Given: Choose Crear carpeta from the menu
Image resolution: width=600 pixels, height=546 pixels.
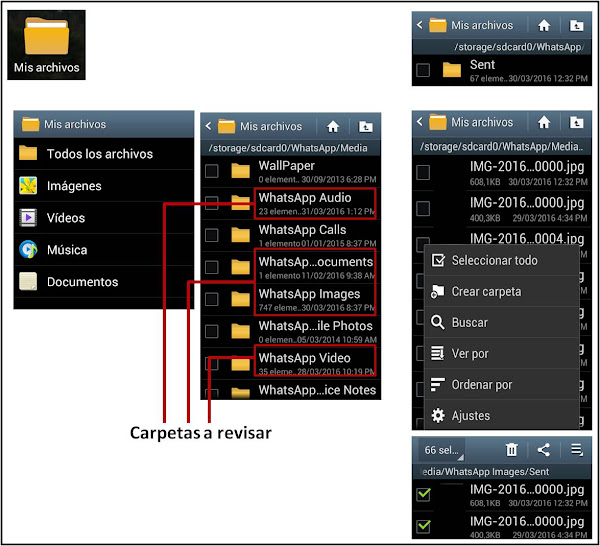Looking at the screenshot, I should tap(502, 292).
